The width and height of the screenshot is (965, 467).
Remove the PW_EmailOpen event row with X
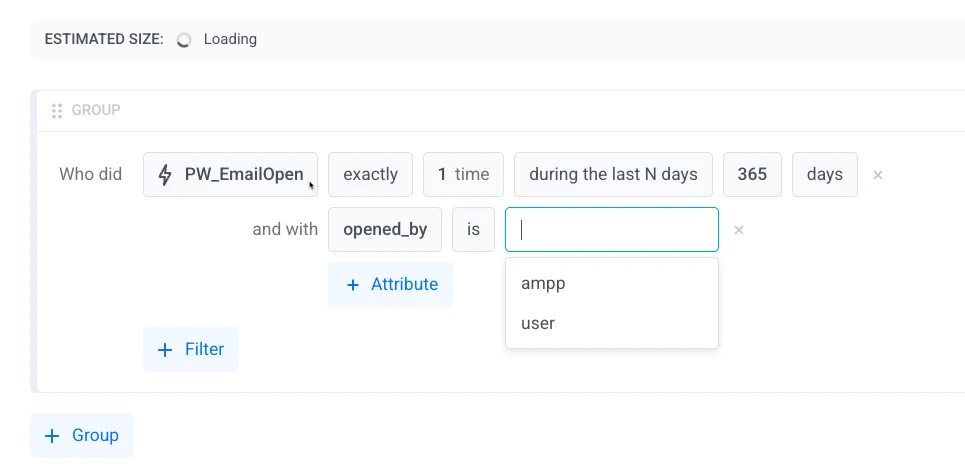point(878,175)
